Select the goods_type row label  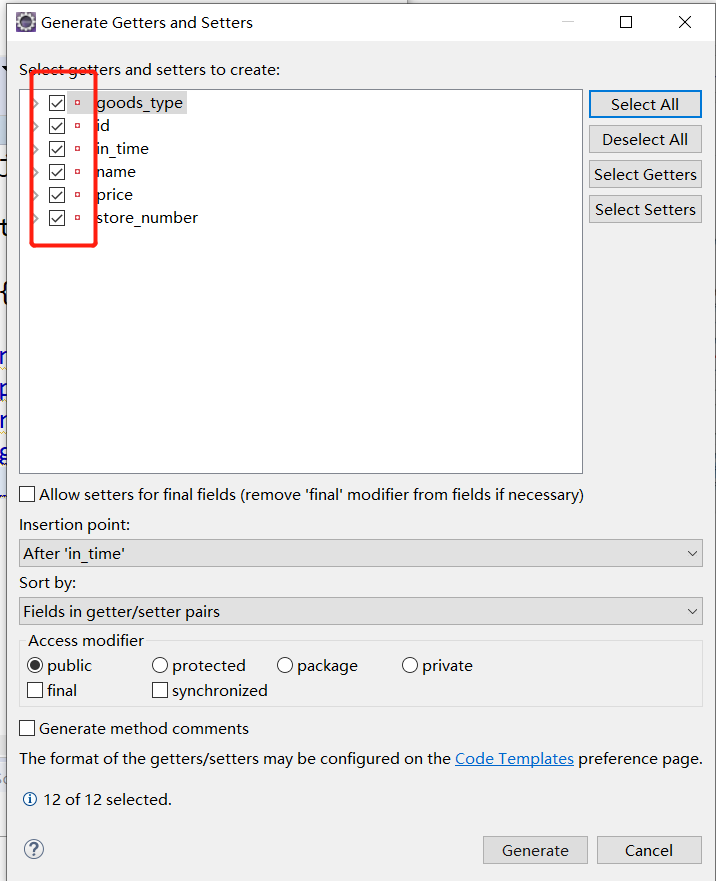[x=139, y=103]
